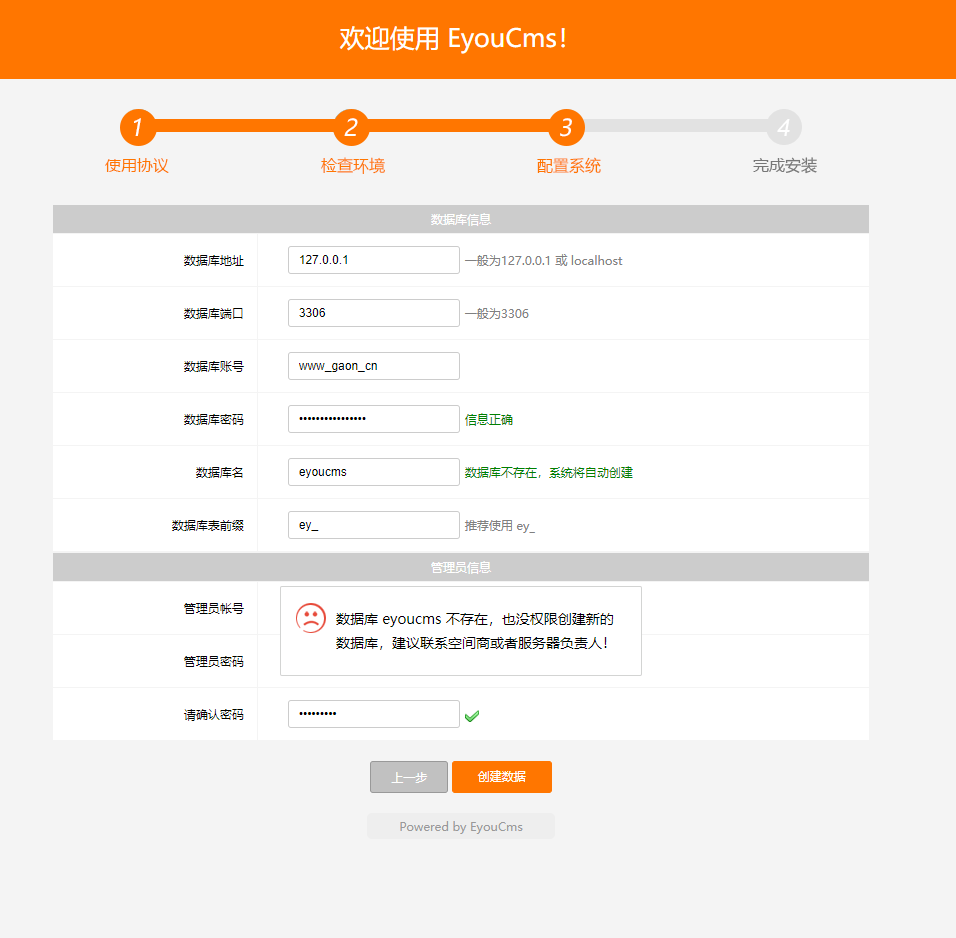
Task: Click the 信息正确 status text
Action: [x=489, y=420]
